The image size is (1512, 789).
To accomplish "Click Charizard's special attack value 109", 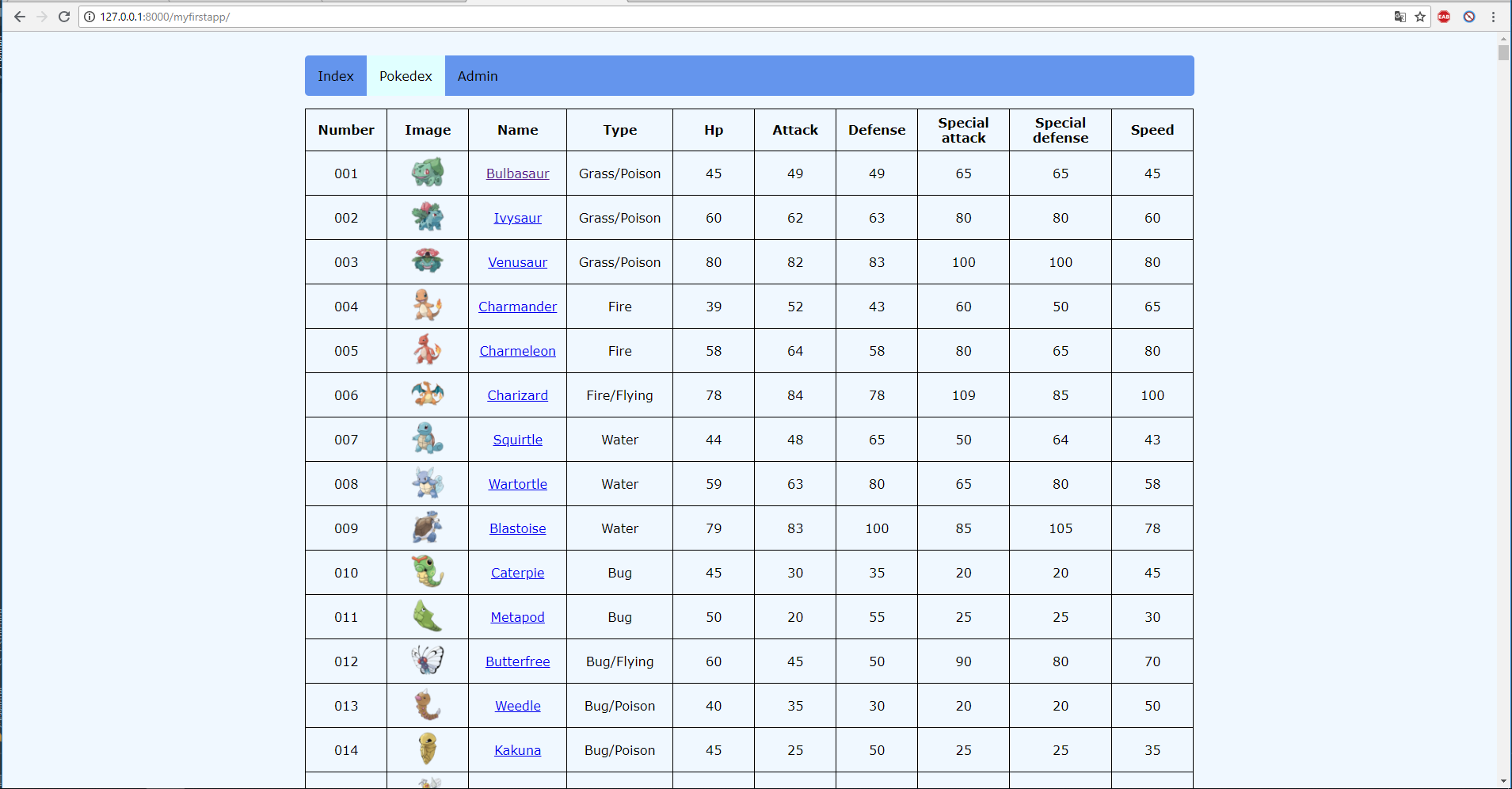I will click(963, 395).
